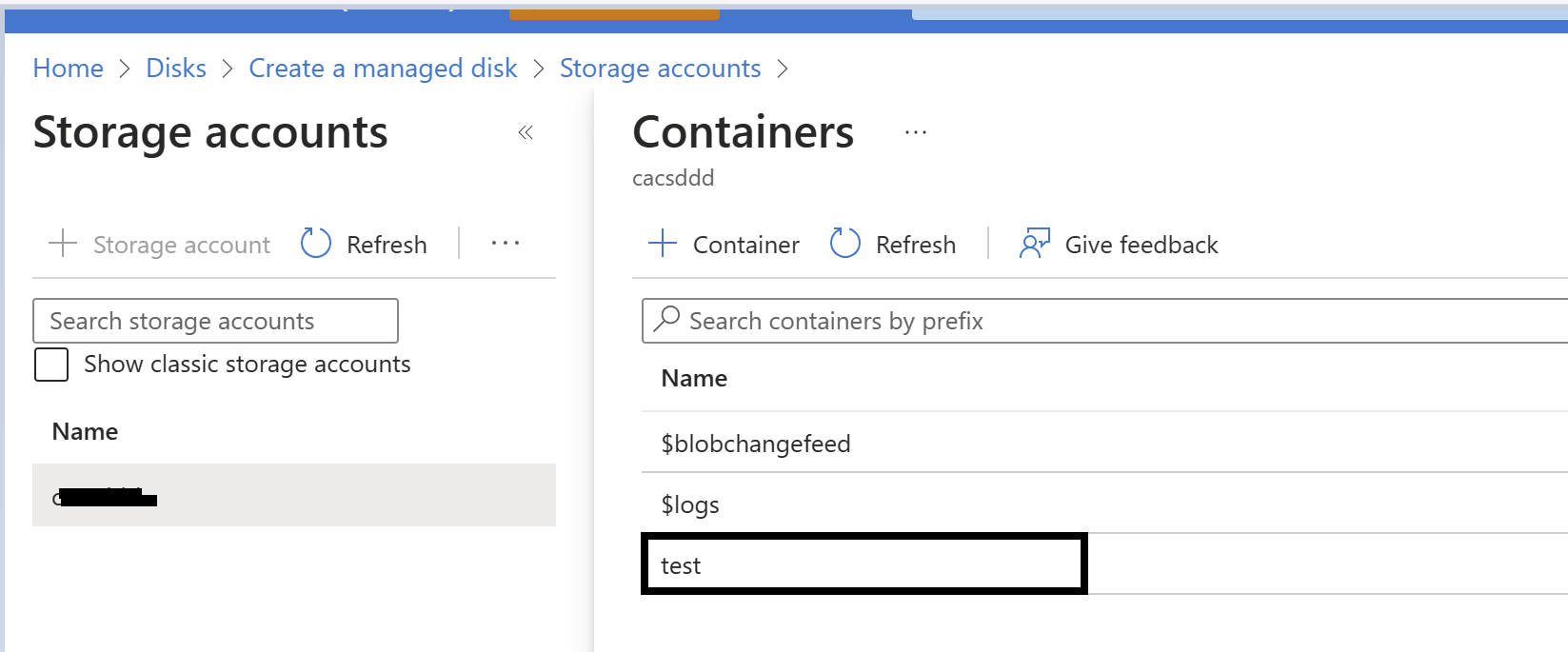
Task: Select the redacted storage account row
Action: point(294,495)
